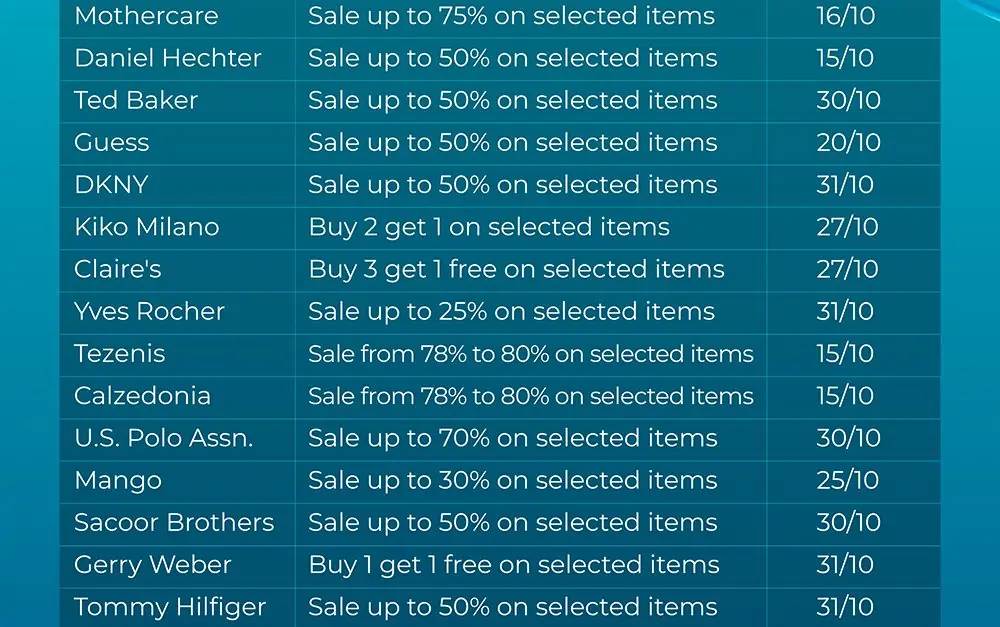Select the Tezenis brand name
Viewport: 1000px width, 627px height.
coord(119,353)
